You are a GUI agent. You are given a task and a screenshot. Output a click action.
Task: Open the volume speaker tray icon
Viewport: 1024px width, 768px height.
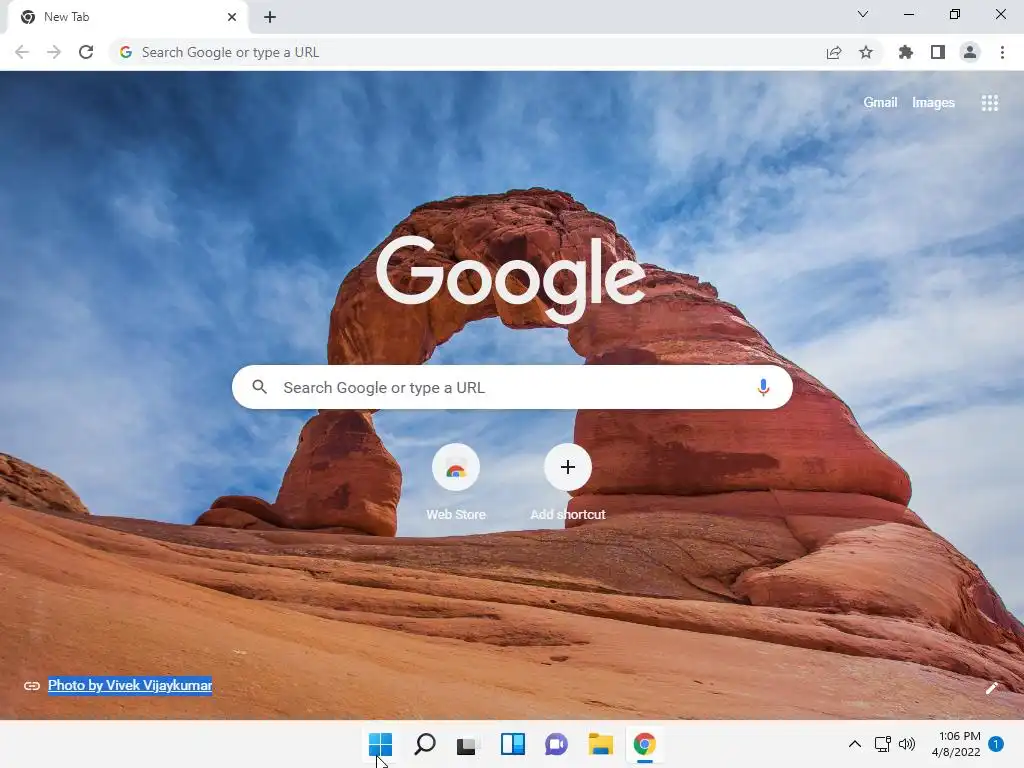pos(907,744)
